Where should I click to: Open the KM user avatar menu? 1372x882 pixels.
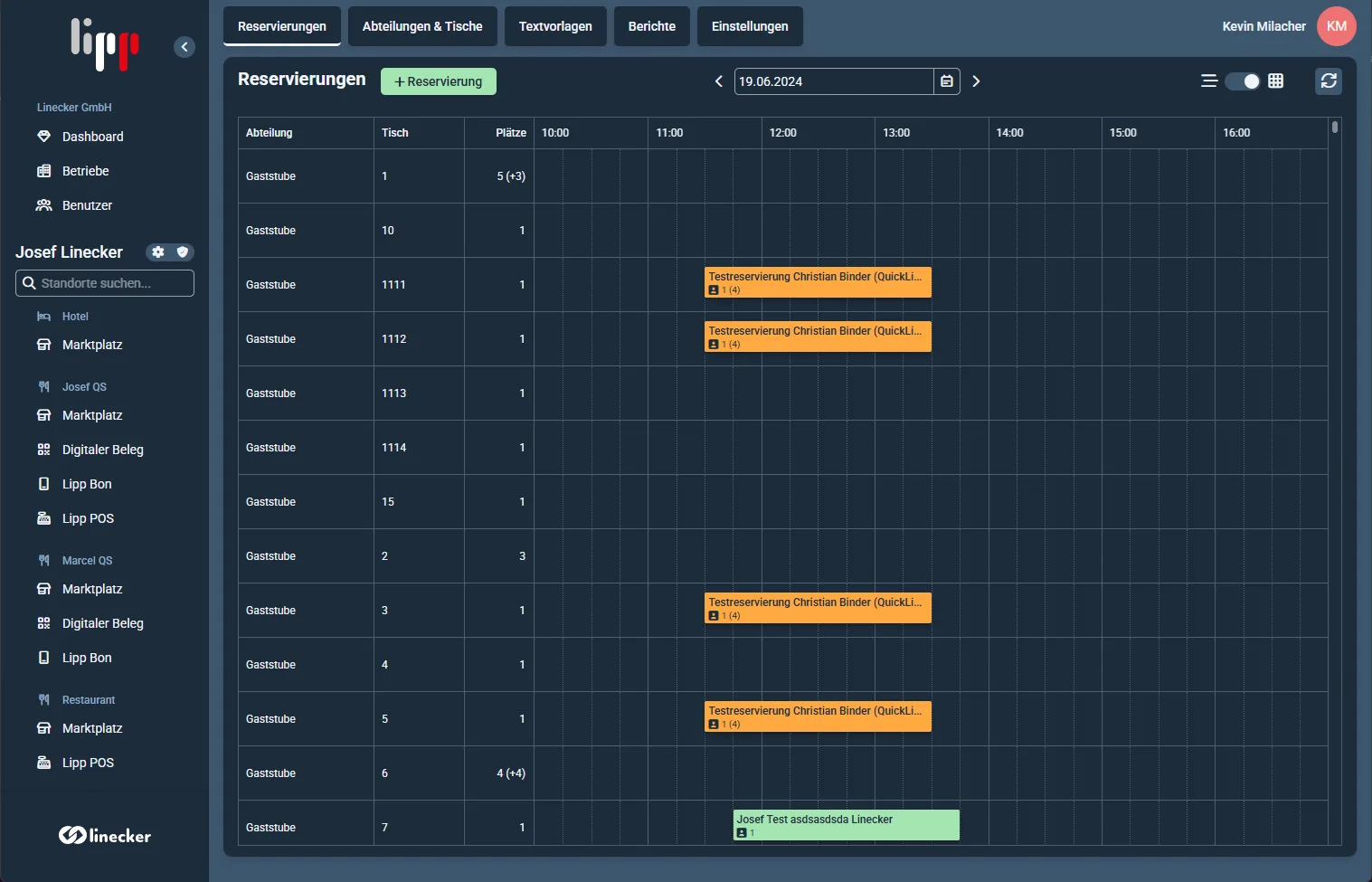point(1337,26)
